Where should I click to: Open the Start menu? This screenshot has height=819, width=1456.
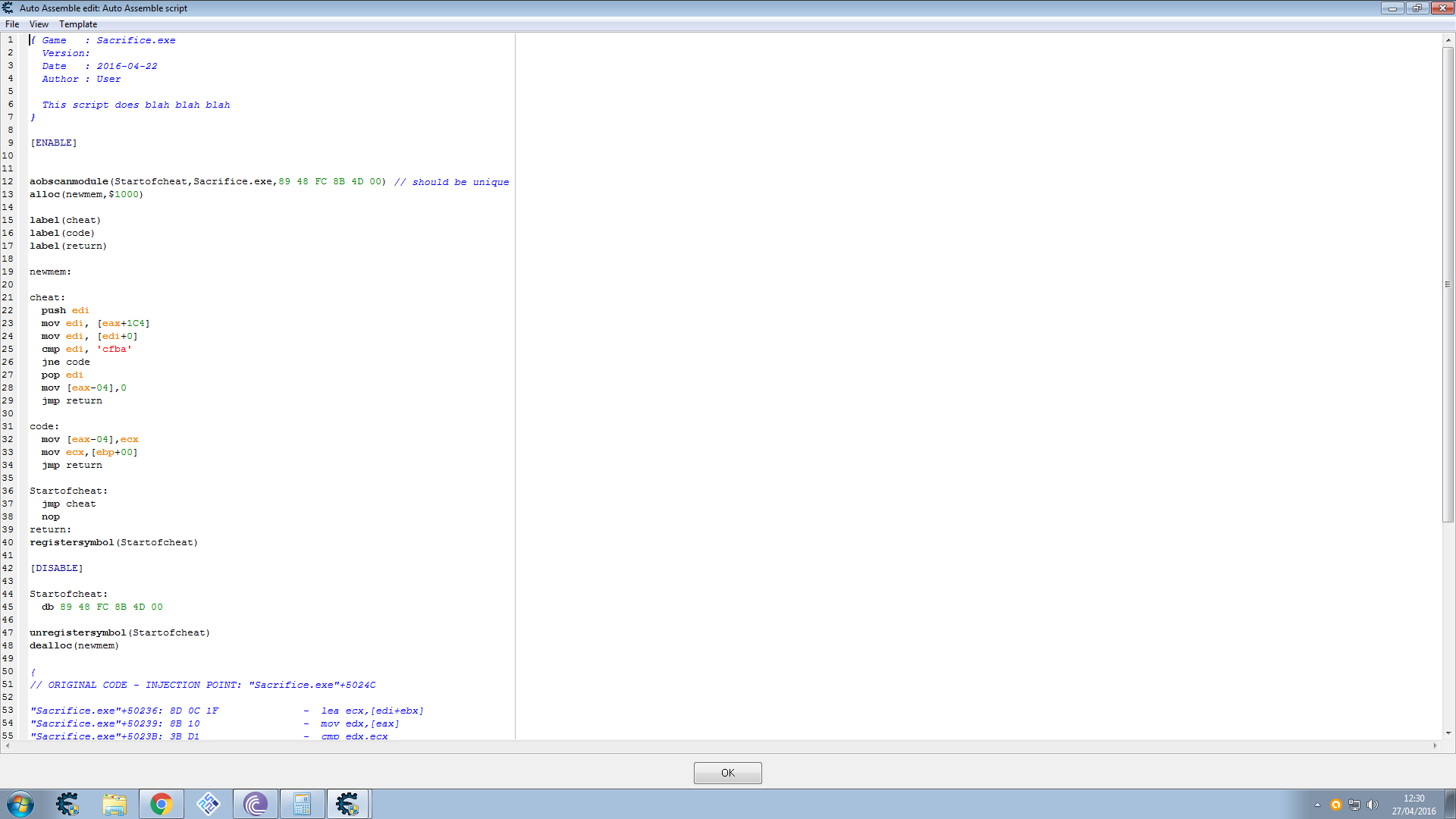[20, 803]
